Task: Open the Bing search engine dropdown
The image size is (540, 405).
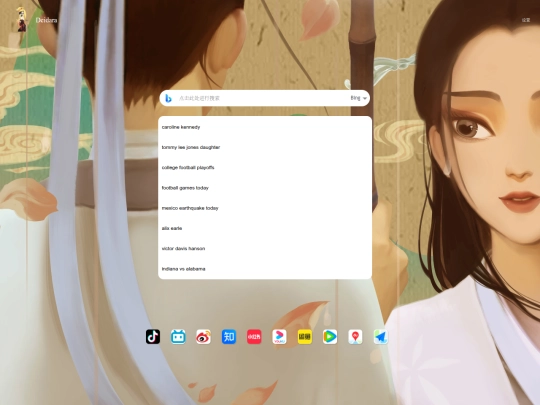Action: click(359, 98)
